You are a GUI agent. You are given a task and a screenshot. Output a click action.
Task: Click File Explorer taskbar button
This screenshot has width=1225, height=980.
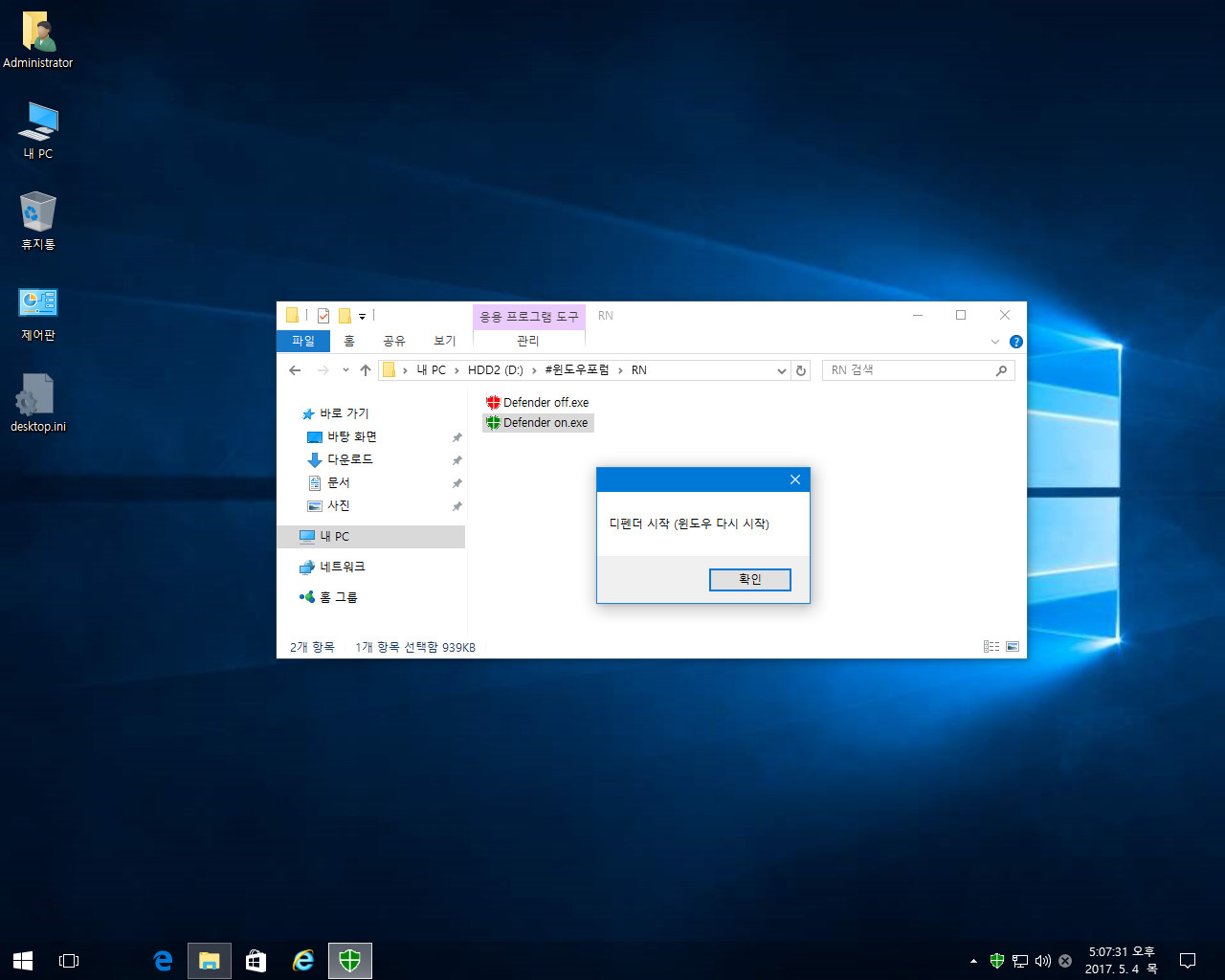tap(210, 961)
